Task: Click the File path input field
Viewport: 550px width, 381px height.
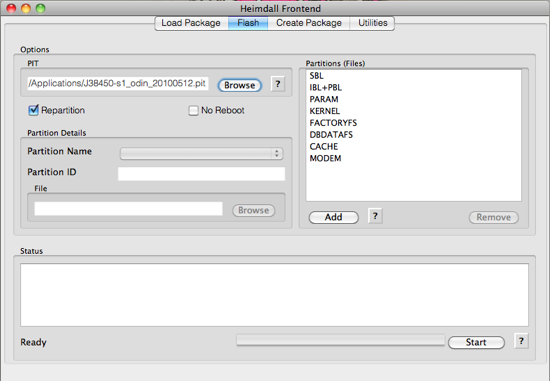Action: (x=128, y=209)
